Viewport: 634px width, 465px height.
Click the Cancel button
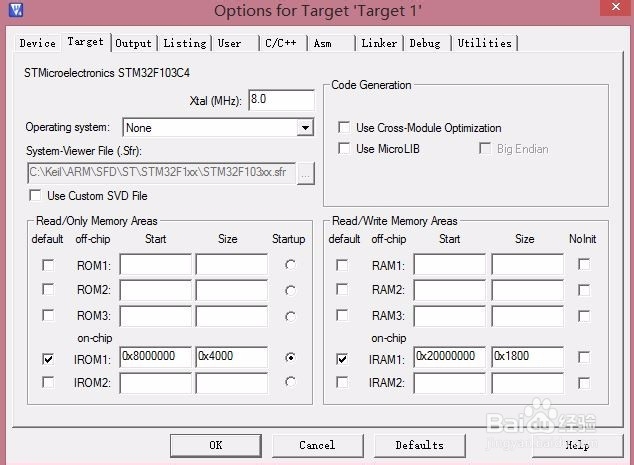tap(317, 445)
